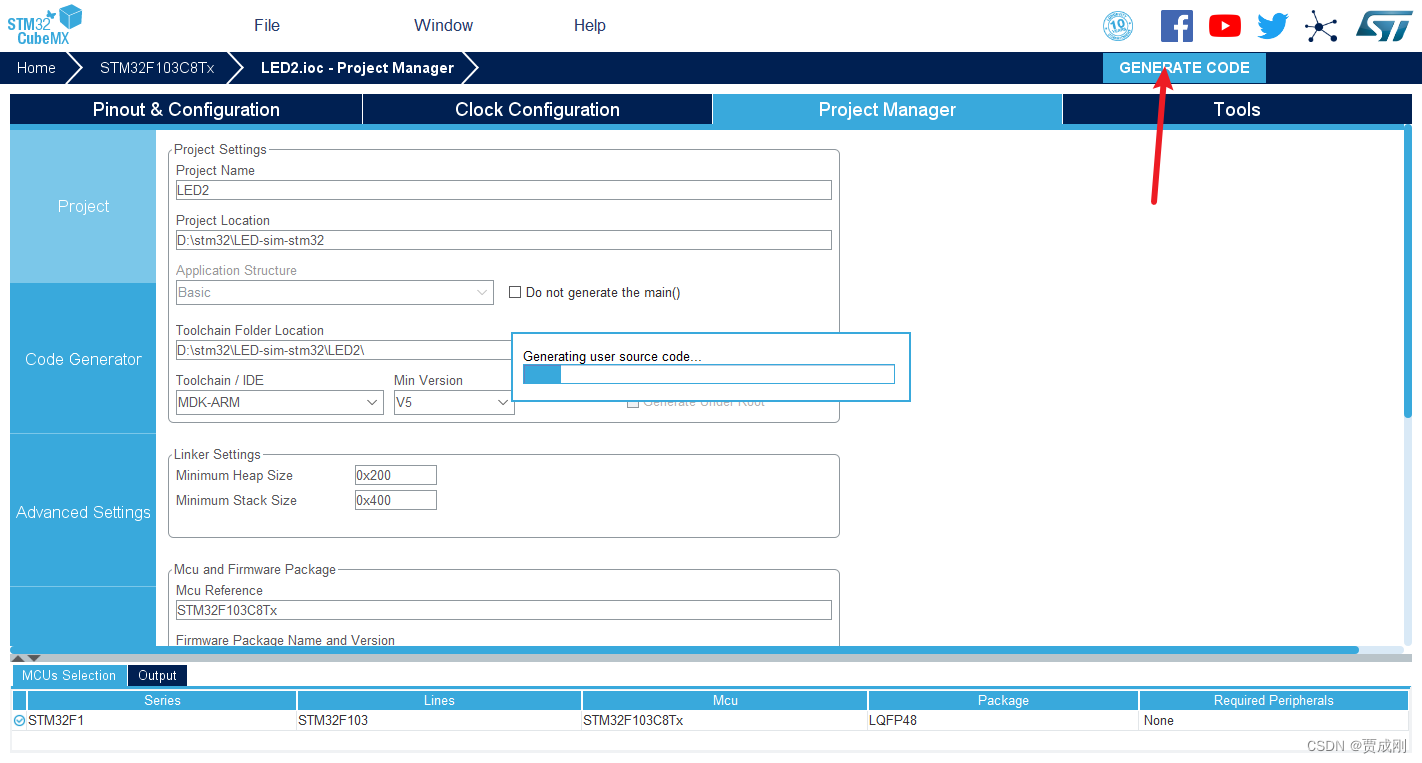Click the Project Location field
The width and height of the screenshot is (1422, 763).
tap(504, 240)
